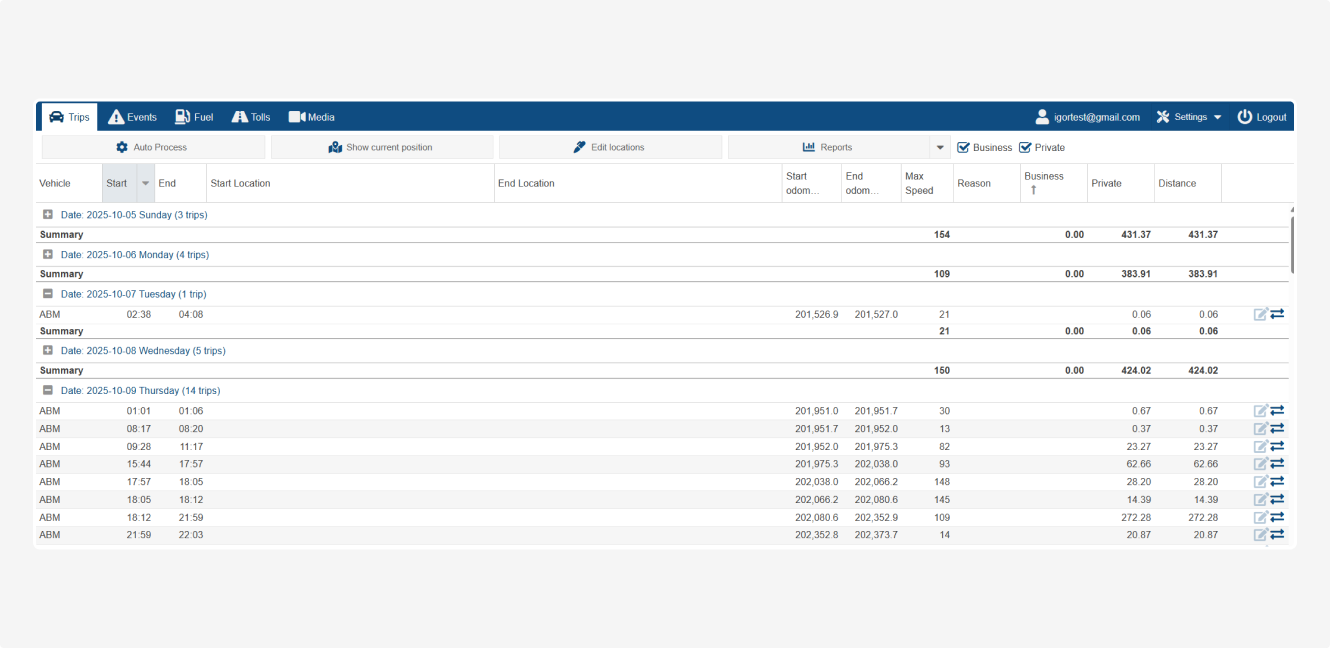
Task: Click edit icon for 18:12 trip row
Action: tap(1260, 517)
